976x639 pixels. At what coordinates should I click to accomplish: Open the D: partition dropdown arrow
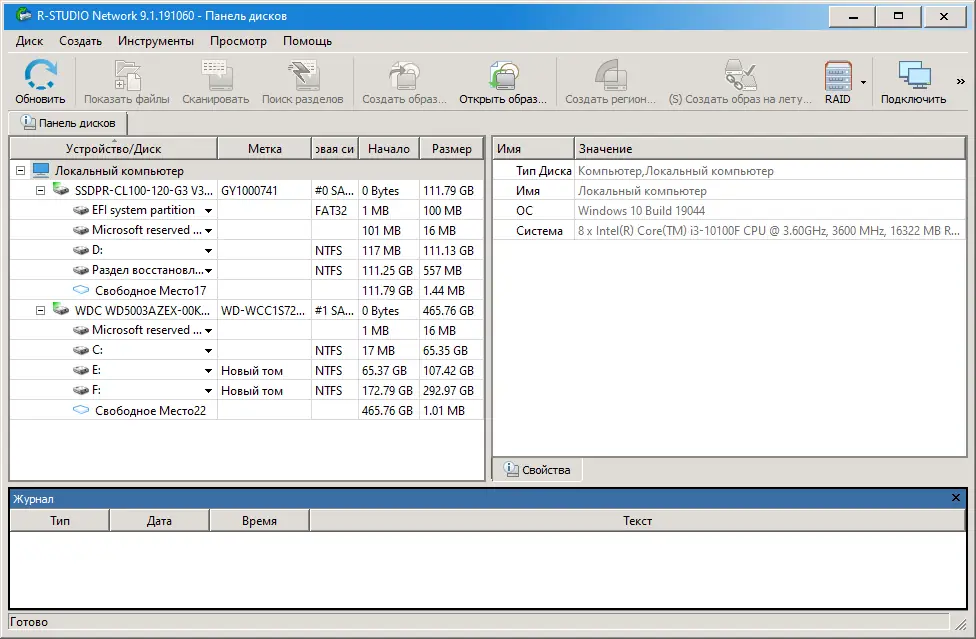[x=209, y=251]
